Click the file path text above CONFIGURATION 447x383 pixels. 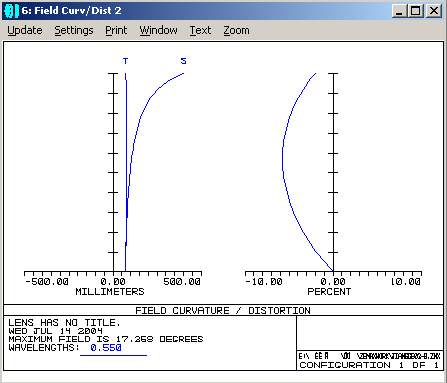point(369,356)
